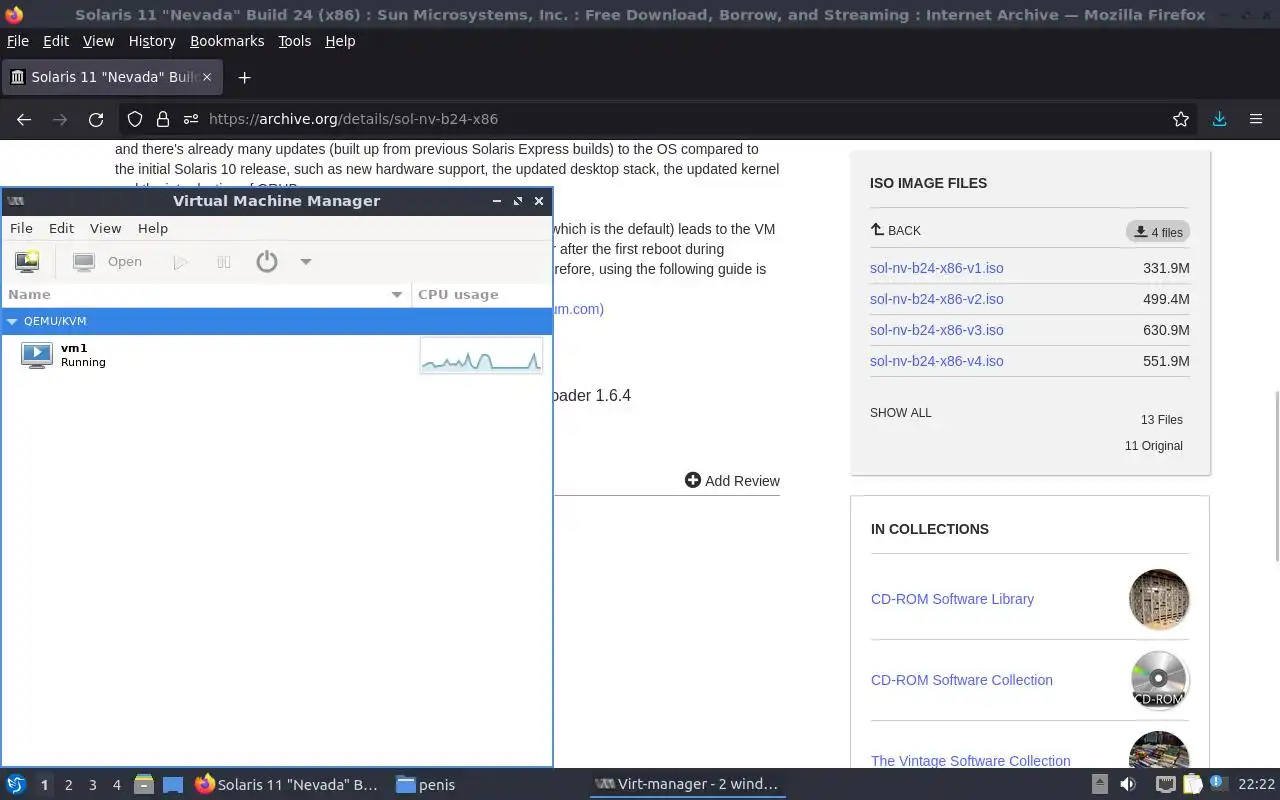Open Virtual Machine Manager File menu

(21, 228)
